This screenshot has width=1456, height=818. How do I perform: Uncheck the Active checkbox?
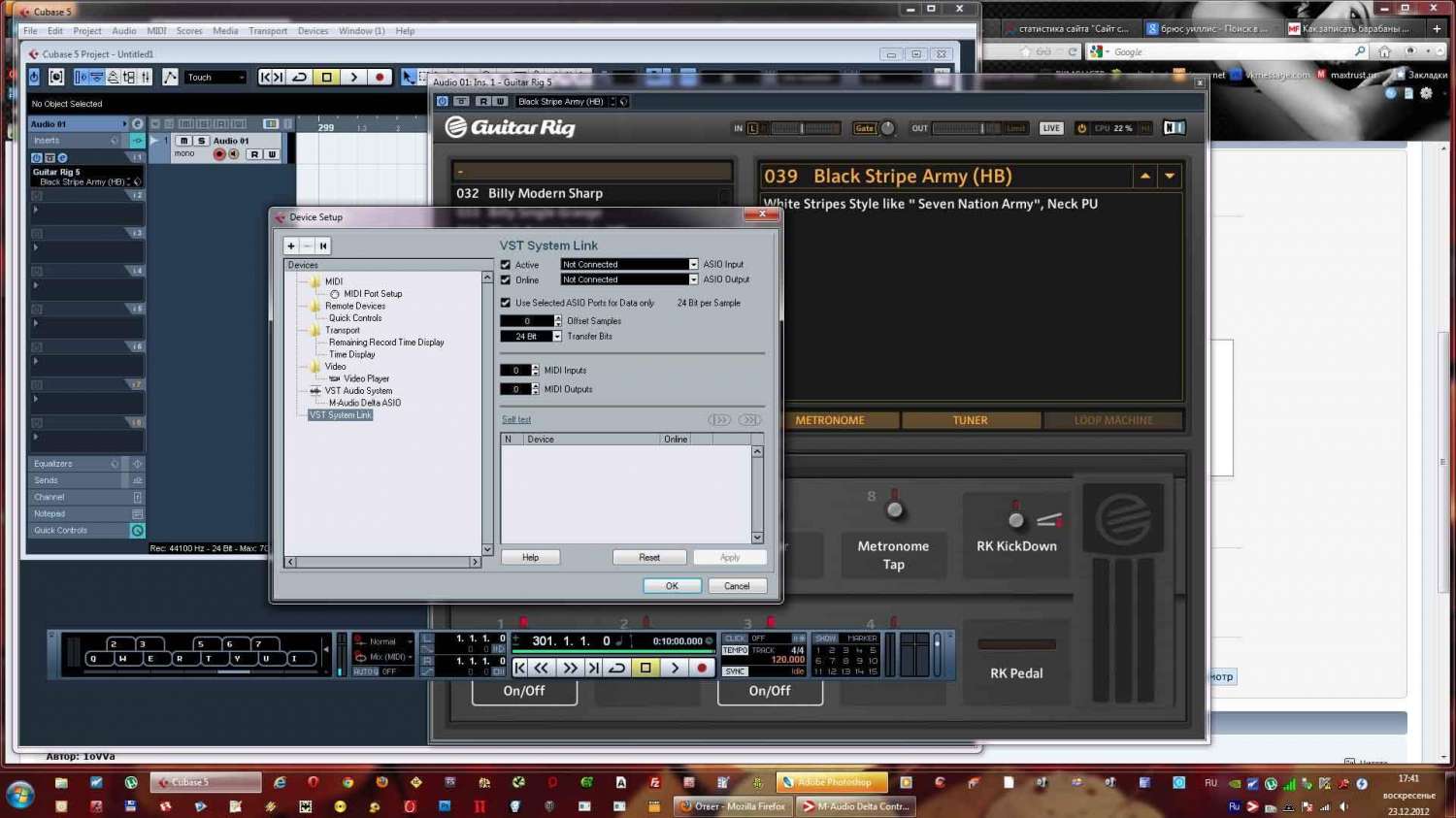click(506, 264)
